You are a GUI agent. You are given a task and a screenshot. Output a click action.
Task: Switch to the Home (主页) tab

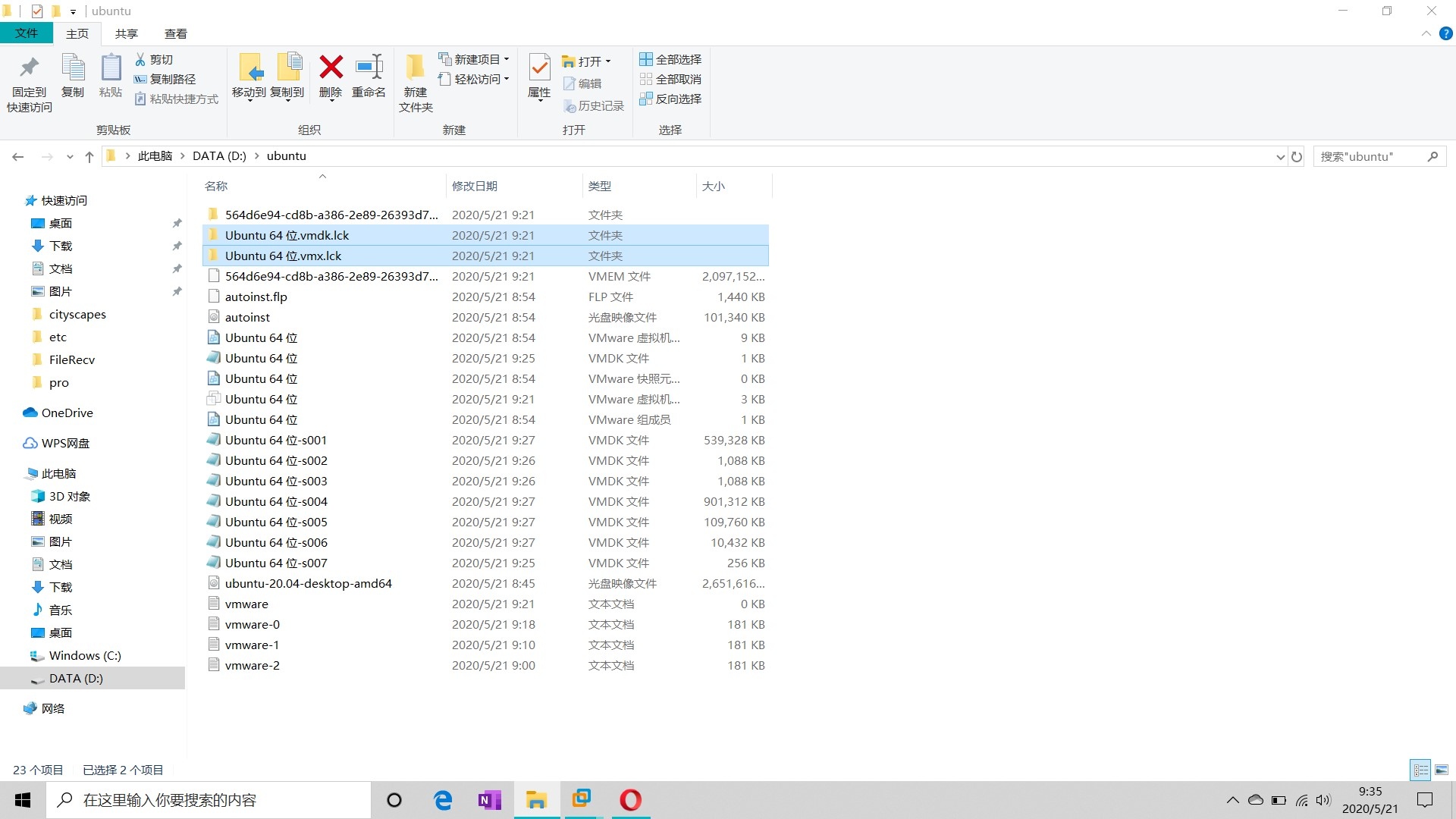pos(77,33)
